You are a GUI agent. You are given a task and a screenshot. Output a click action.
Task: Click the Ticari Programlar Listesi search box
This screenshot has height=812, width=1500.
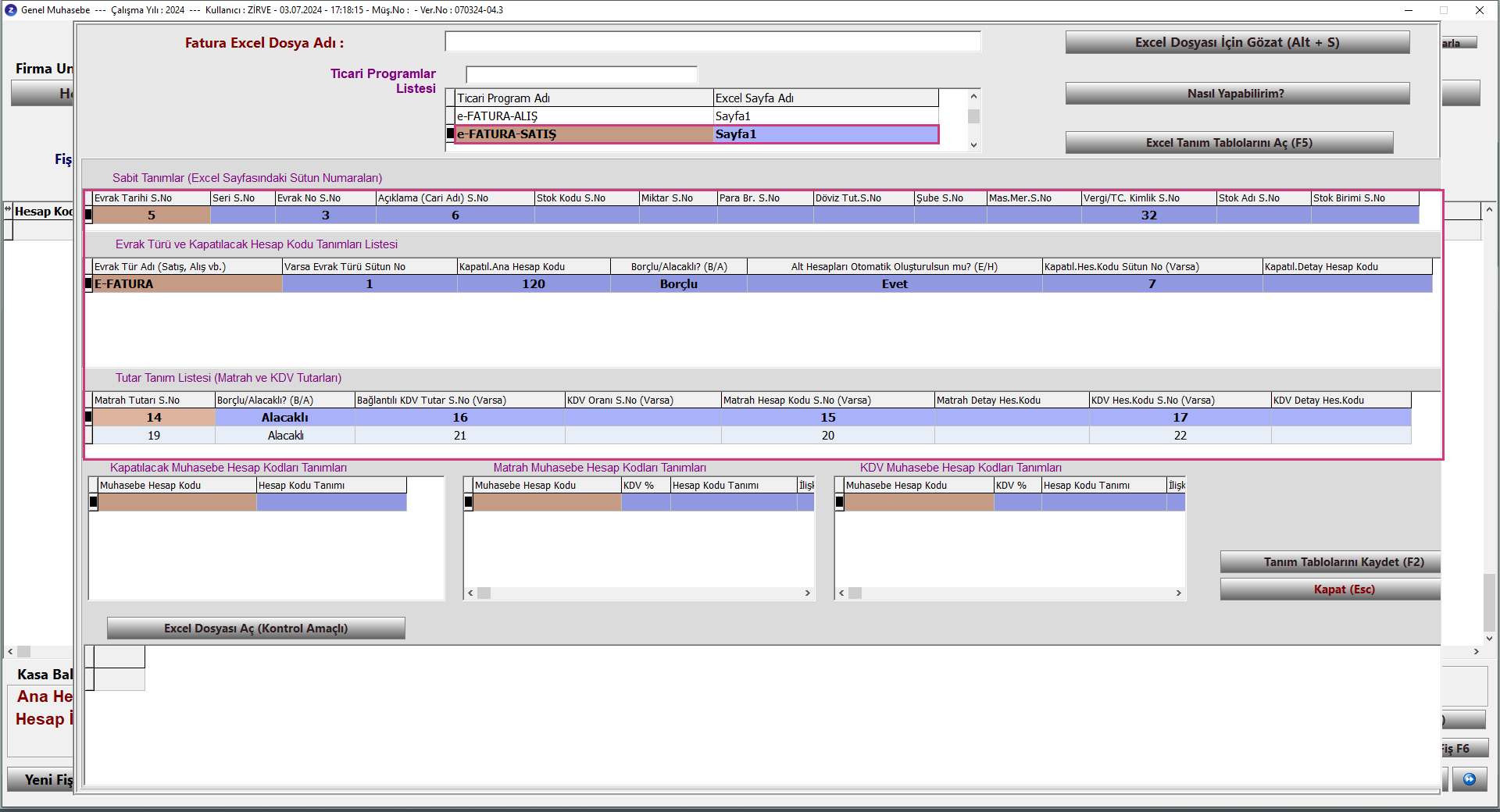[x=581, y=75]
